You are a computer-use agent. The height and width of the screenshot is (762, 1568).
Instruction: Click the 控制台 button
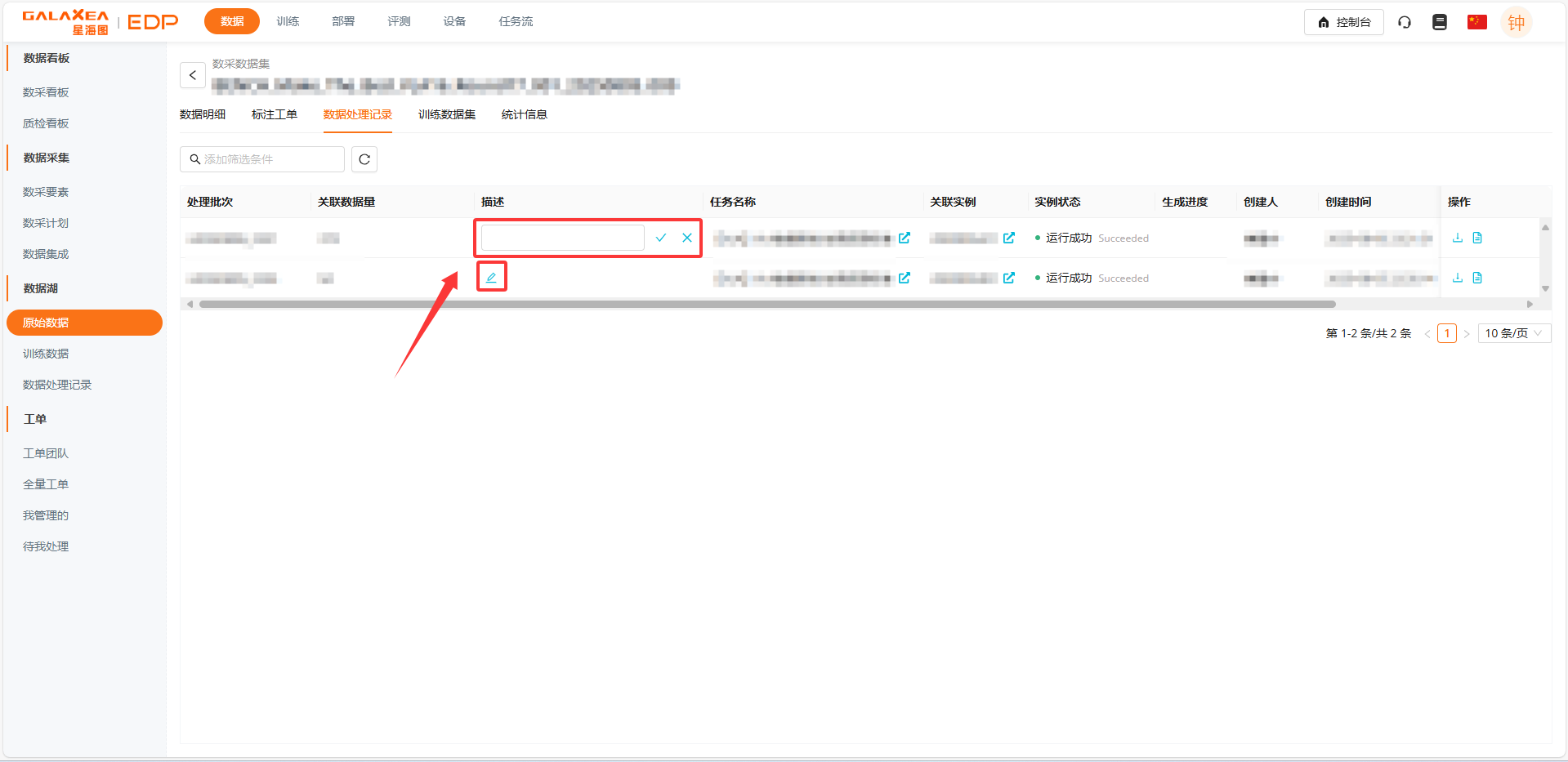[x=1343, y=22]
